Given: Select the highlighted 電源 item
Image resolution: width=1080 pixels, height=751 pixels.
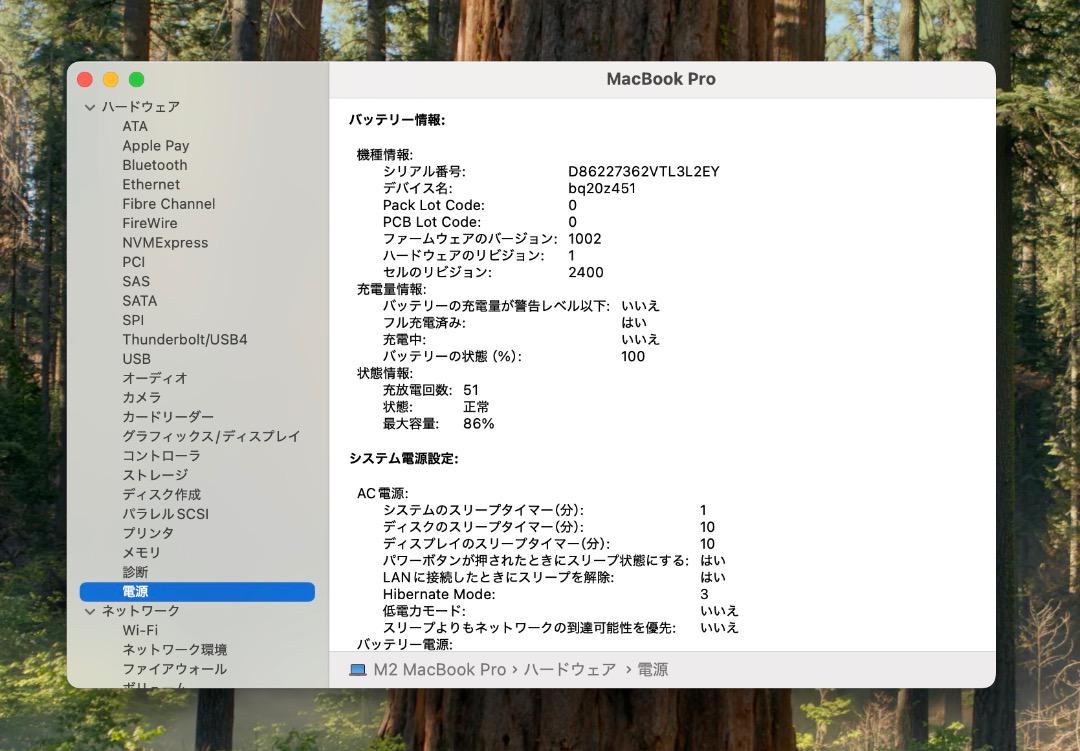Looking at the screenshot, I should point(197,591).
